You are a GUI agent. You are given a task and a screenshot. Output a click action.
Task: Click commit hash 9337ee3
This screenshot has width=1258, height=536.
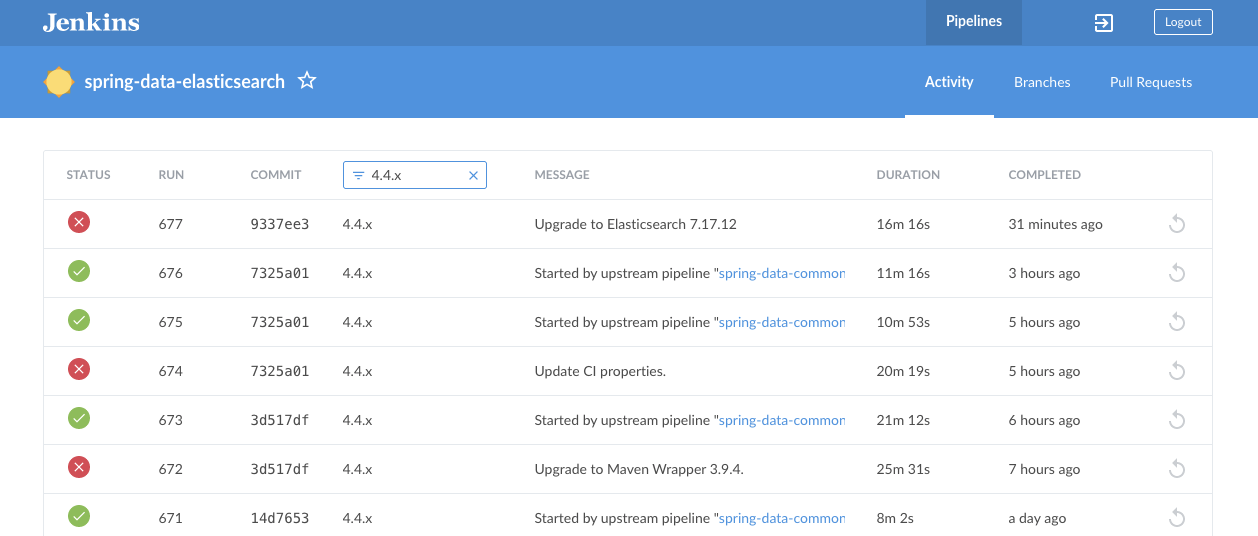(280, 224)
